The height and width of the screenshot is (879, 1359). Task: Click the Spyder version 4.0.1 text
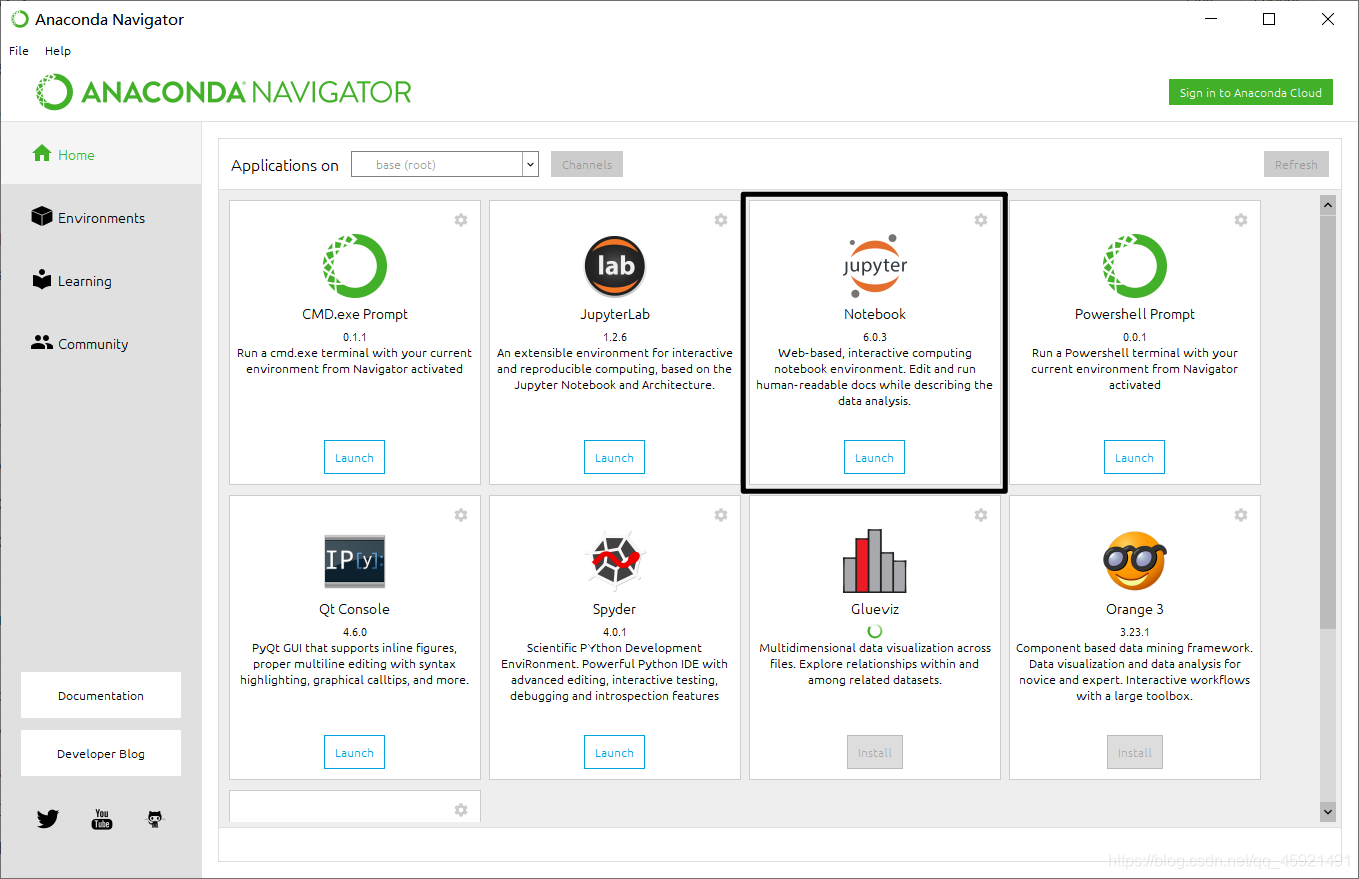coord(615,632)
